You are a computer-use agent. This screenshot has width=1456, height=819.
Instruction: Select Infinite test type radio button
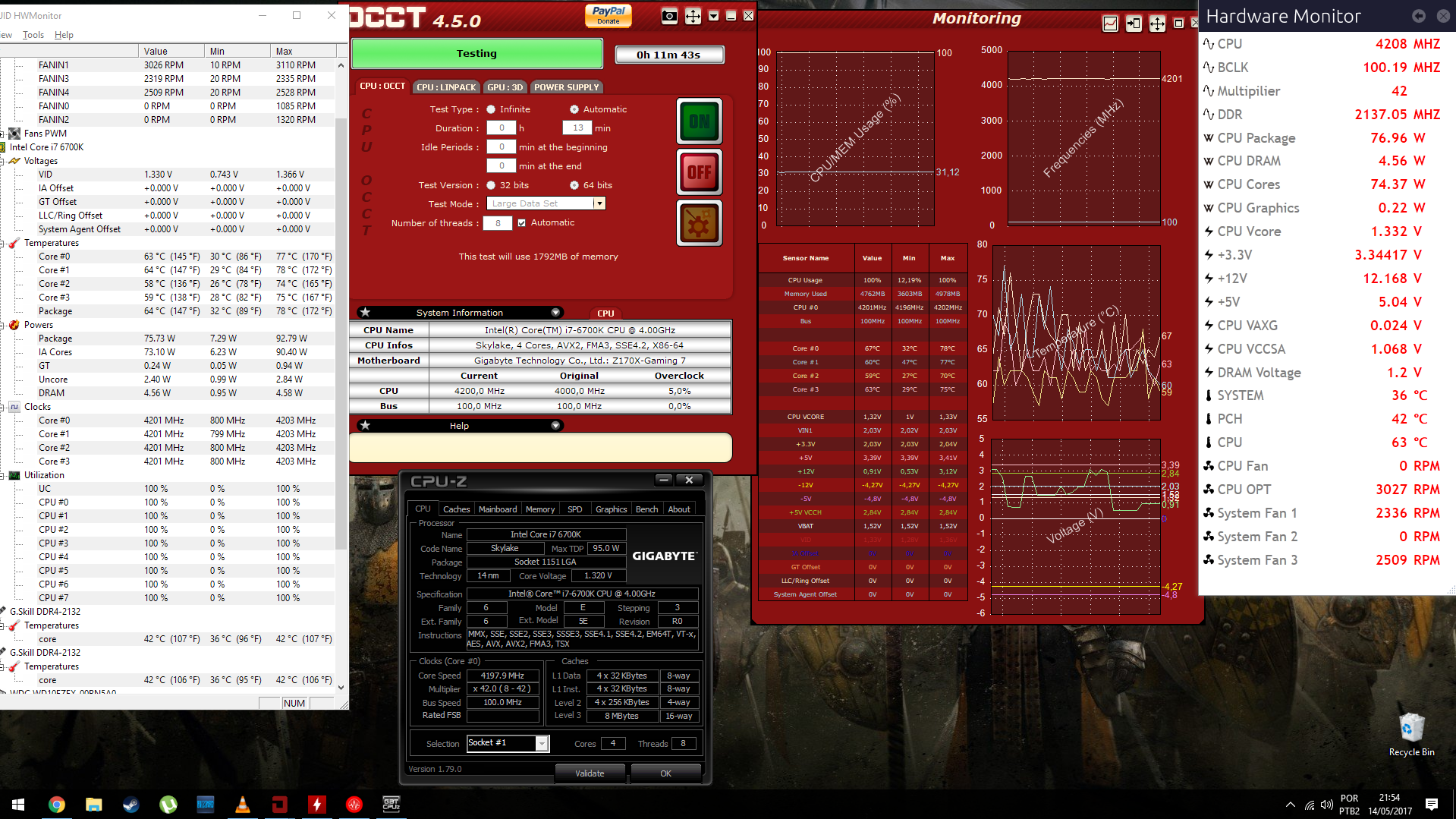coord(491,109)
